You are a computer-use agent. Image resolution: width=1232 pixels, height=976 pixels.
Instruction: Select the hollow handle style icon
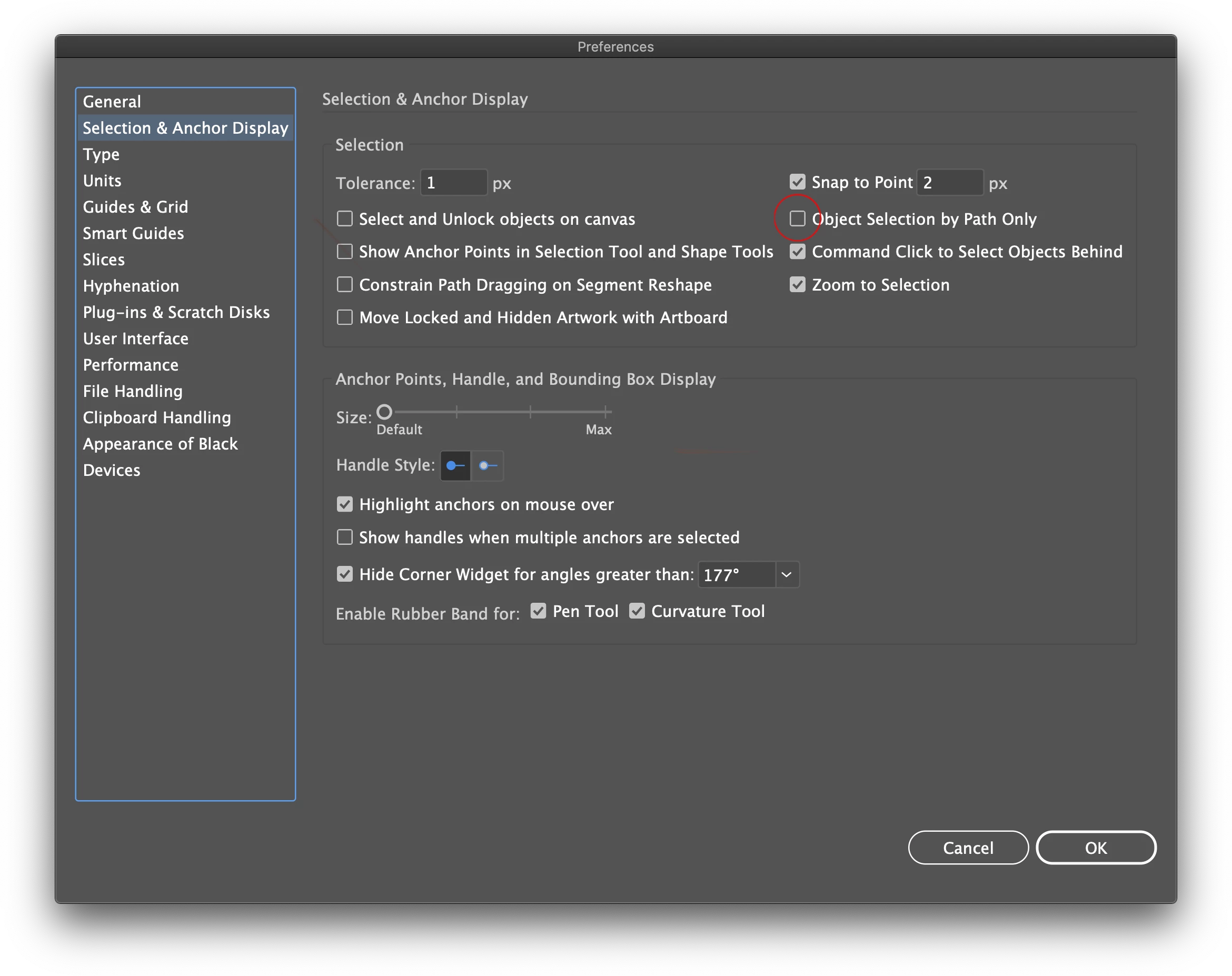click(488, 466)
